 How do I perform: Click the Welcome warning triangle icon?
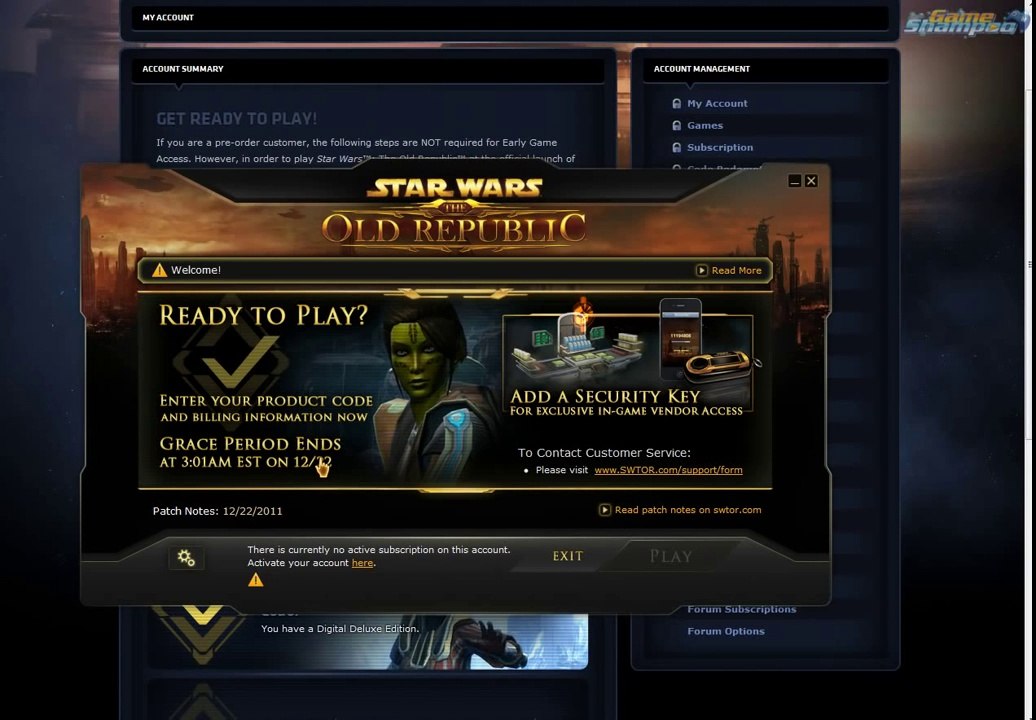click(159, 270)
